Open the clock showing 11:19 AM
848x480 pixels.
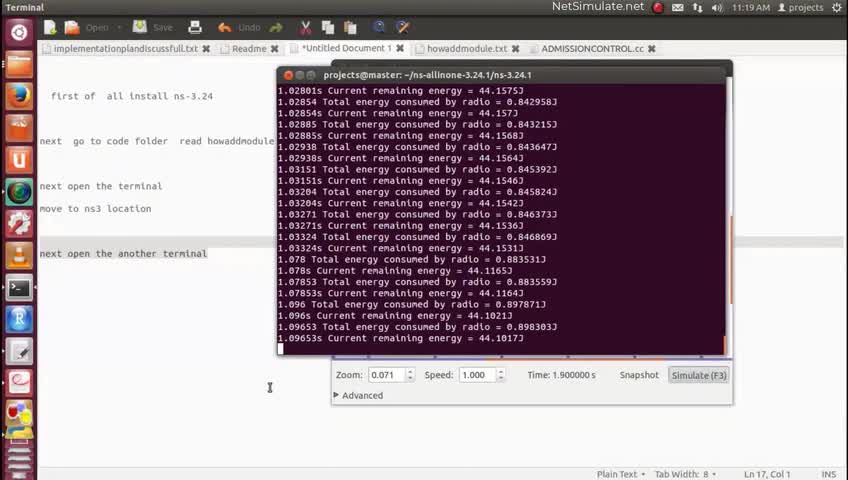[x=751, y=8]
